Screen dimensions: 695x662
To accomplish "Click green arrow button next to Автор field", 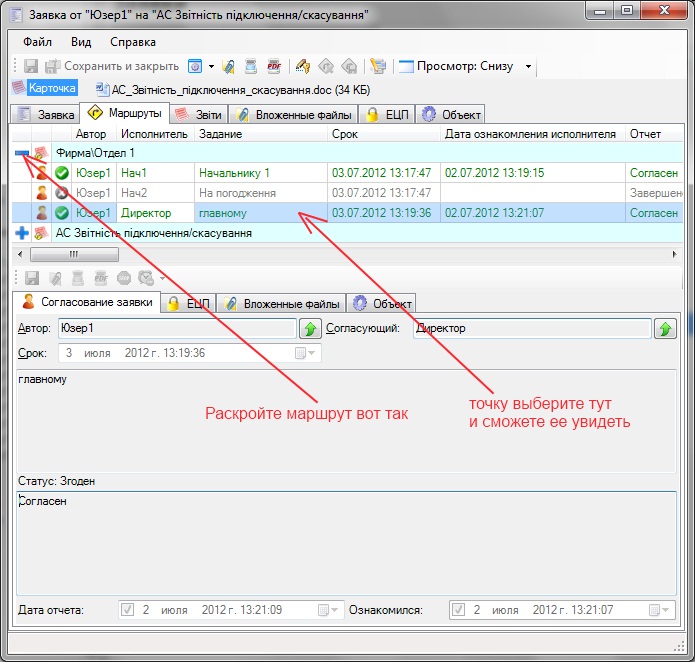I will [x=310, y=328].
